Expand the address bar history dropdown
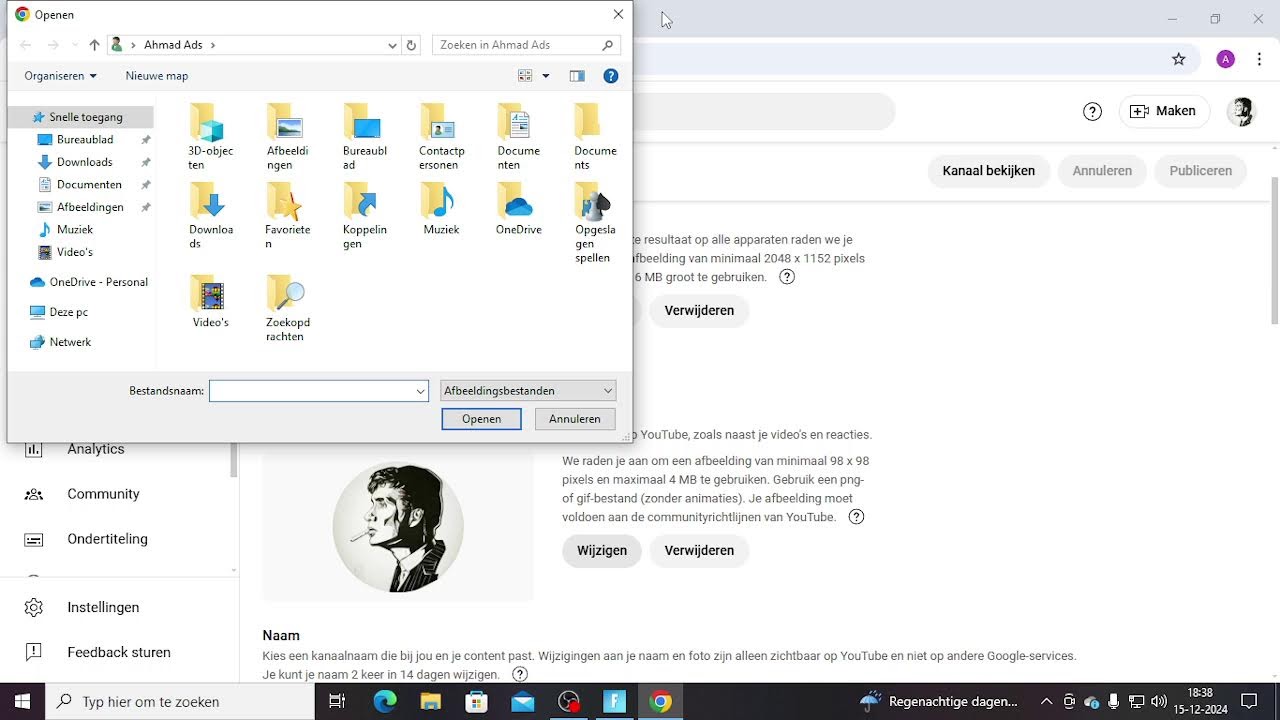 (392, 45)
